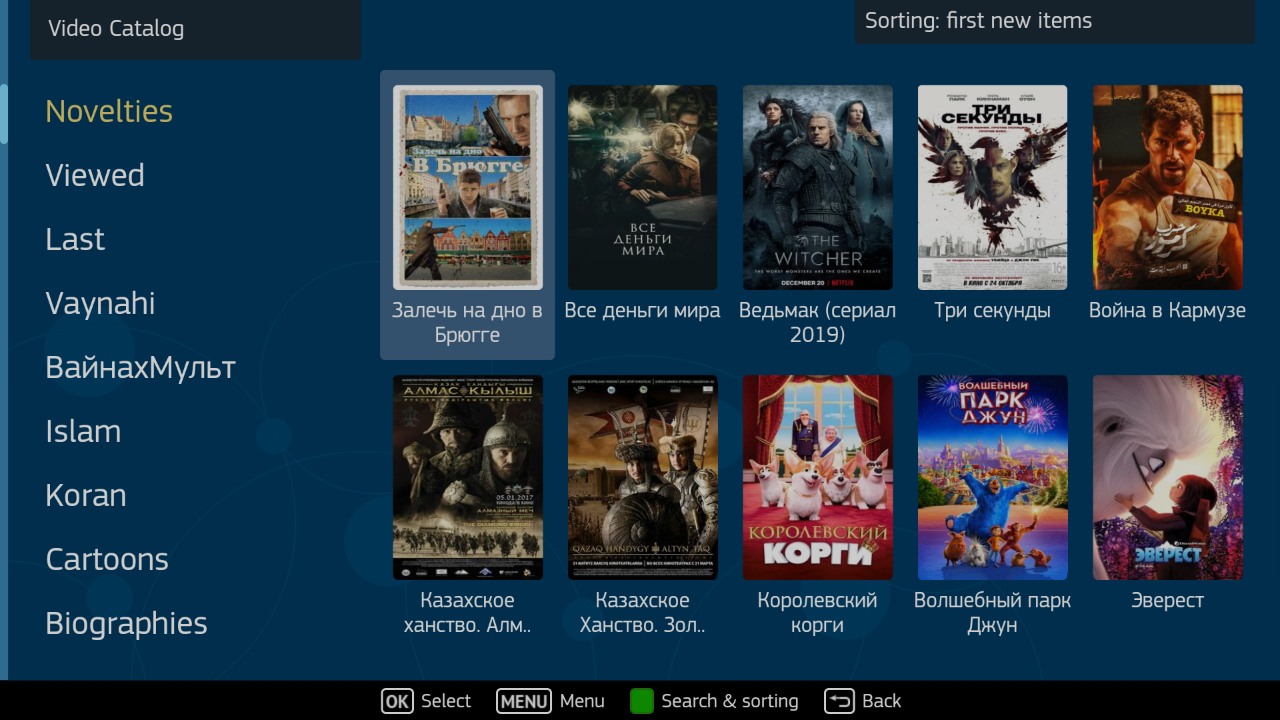The width and height of the screenshot is (1280, 720).
Task: Open the Казахское ханство. Алм.. poster
Action: pyautogui.click(x=468, y=477)
